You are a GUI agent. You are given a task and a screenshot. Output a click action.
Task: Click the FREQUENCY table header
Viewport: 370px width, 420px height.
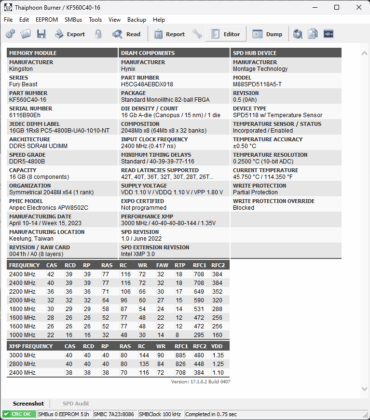(x=24, y=265)
